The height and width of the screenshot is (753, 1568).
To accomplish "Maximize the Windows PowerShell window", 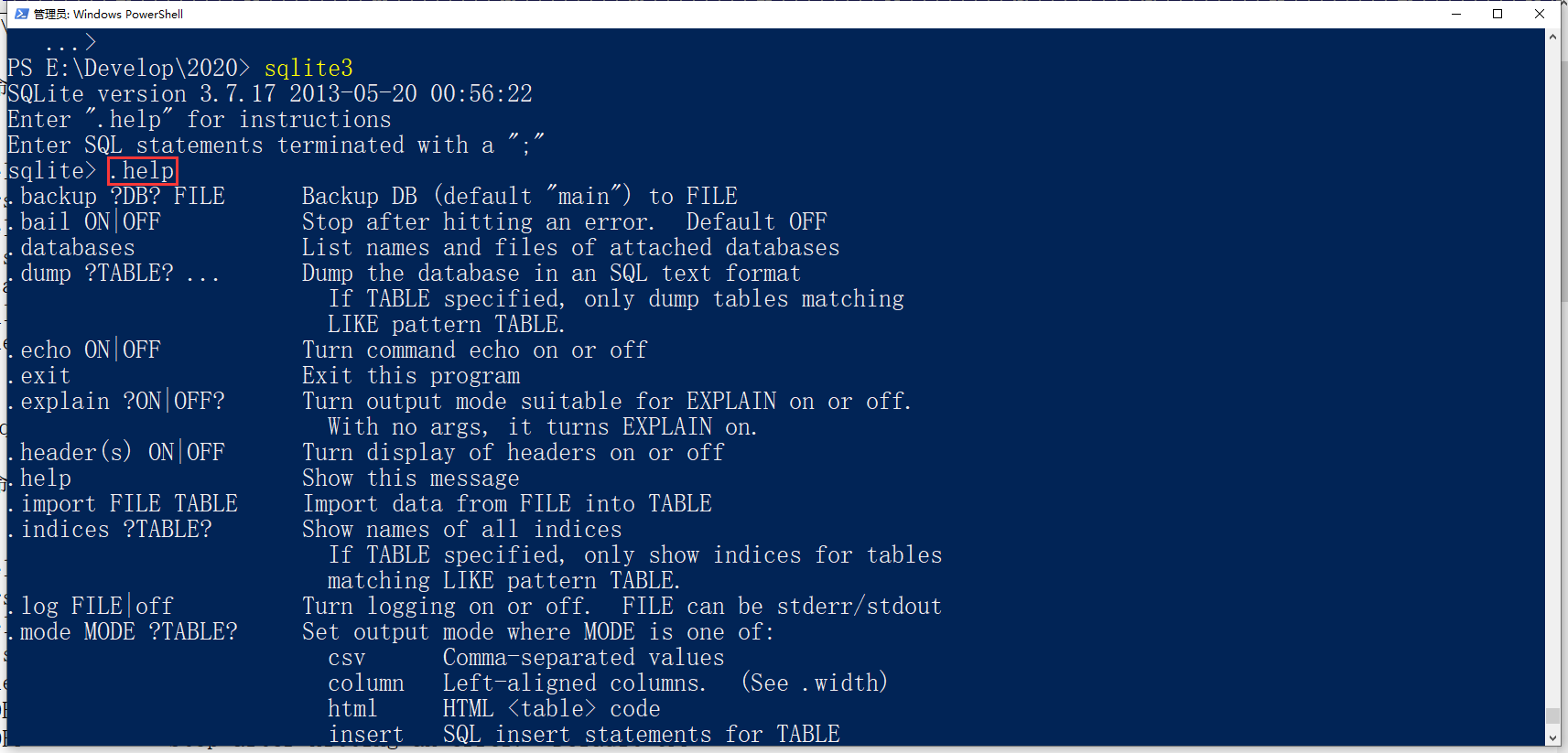I will (x=1498, y=14).
